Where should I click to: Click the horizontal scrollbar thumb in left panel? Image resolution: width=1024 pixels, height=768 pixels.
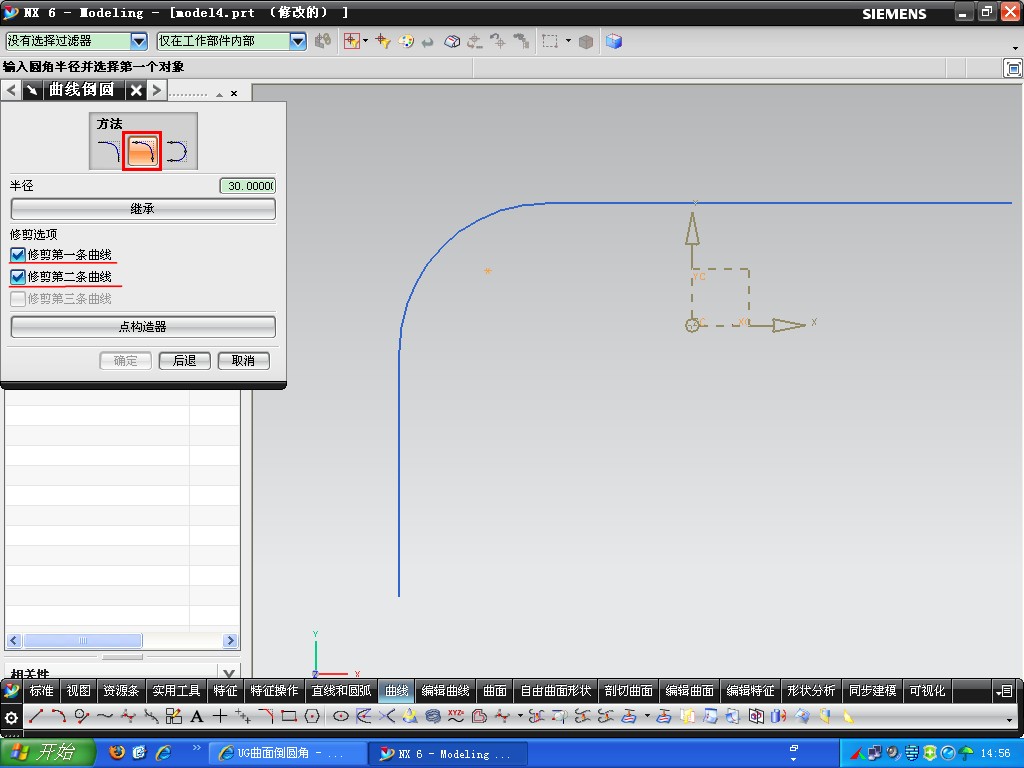tap(83, 641)
